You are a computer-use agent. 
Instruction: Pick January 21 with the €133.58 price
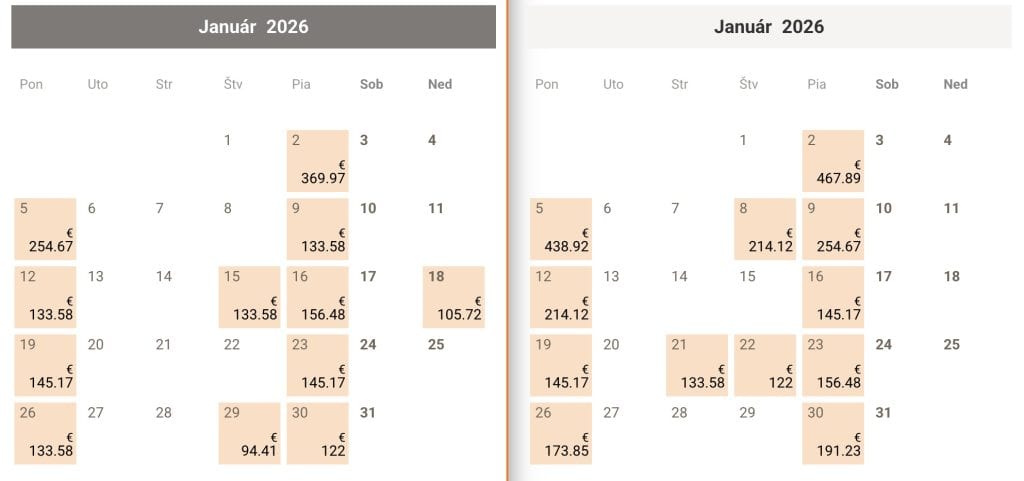pos(697,365)
